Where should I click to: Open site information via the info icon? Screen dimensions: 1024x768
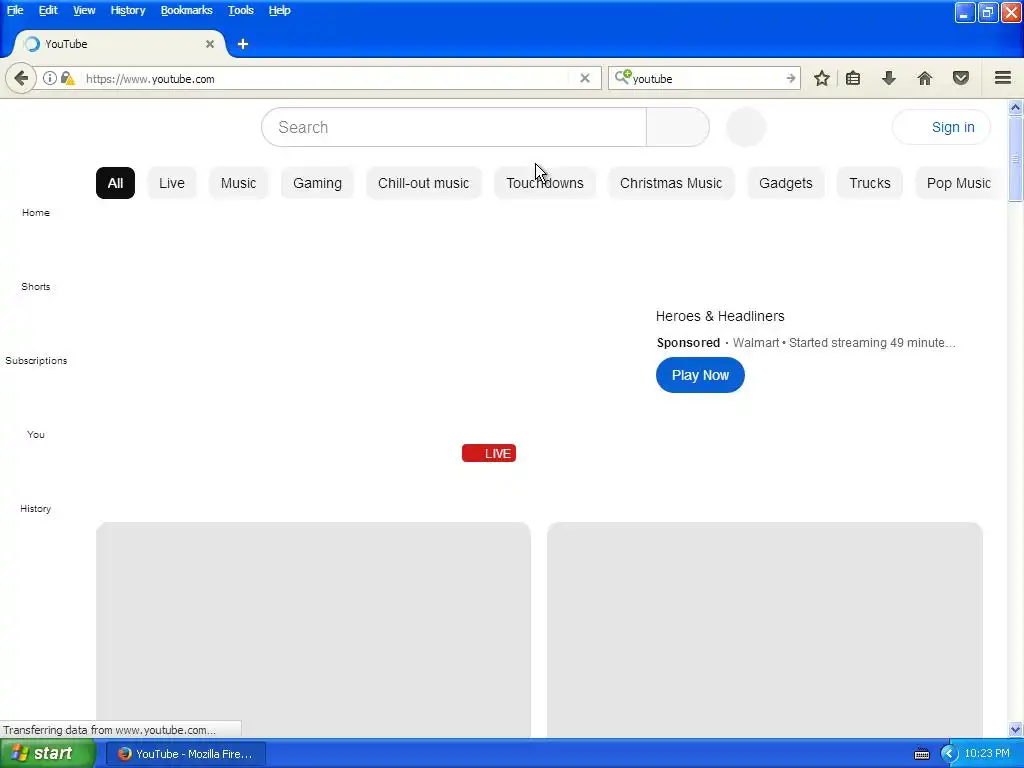pyautogui.click(x=50, y=78)
